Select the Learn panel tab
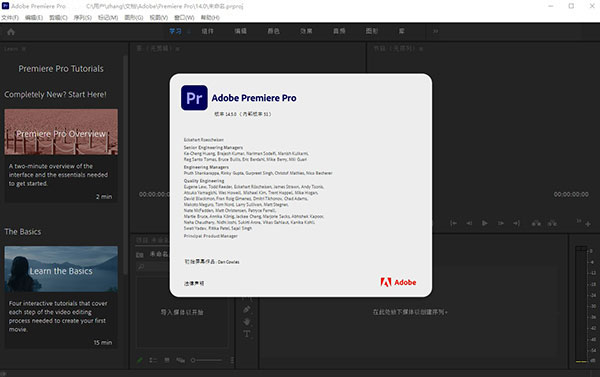This screenshot has width=600, height=377. point(11,49)
